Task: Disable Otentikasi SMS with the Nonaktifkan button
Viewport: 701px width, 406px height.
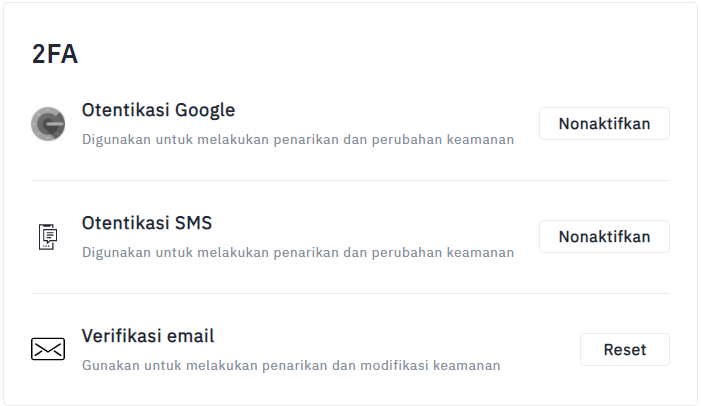Action: 604,237
